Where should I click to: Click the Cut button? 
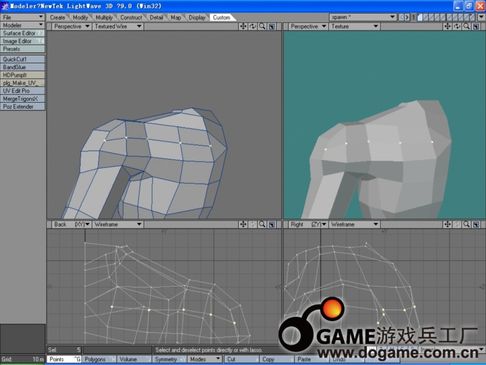242,359
